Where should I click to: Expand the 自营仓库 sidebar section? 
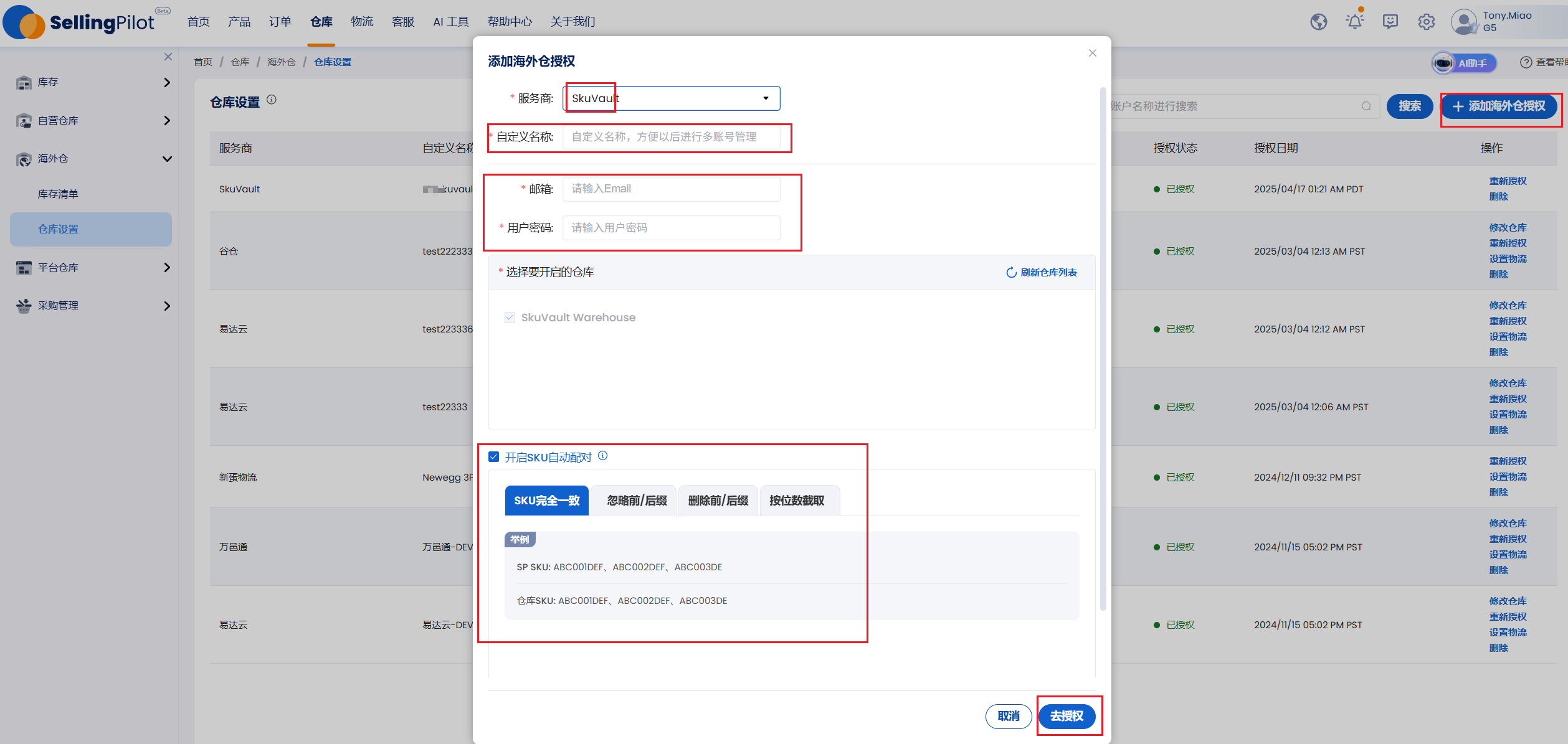(x=166, y=121)
